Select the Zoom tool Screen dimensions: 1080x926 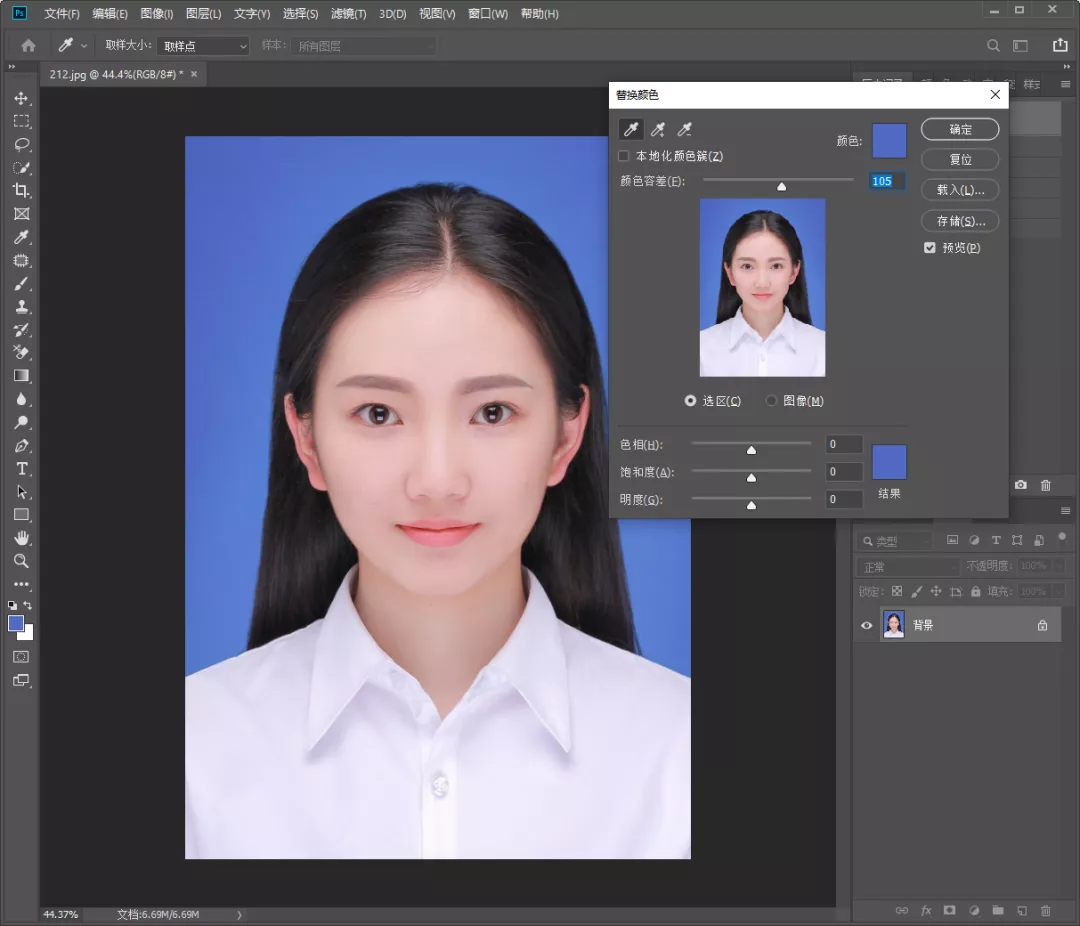21,561
